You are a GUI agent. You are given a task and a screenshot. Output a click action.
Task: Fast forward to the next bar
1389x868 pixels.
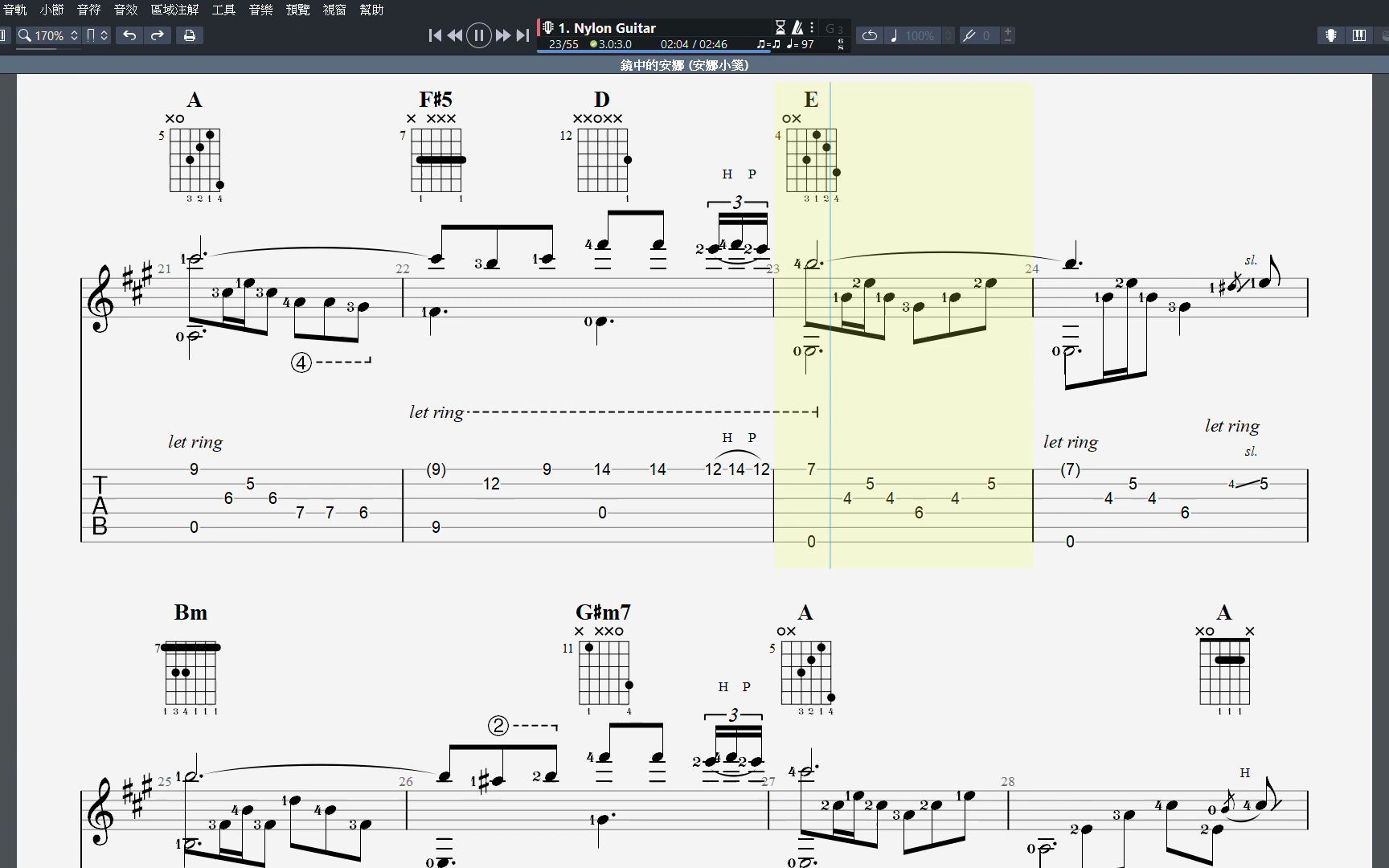click(503, 35)
